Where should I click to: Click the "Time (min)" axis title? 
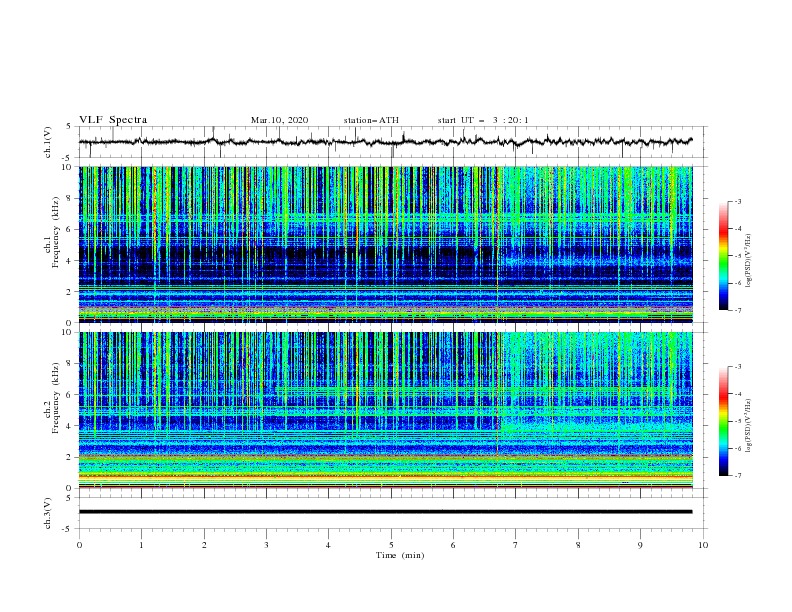coord(400,555)
